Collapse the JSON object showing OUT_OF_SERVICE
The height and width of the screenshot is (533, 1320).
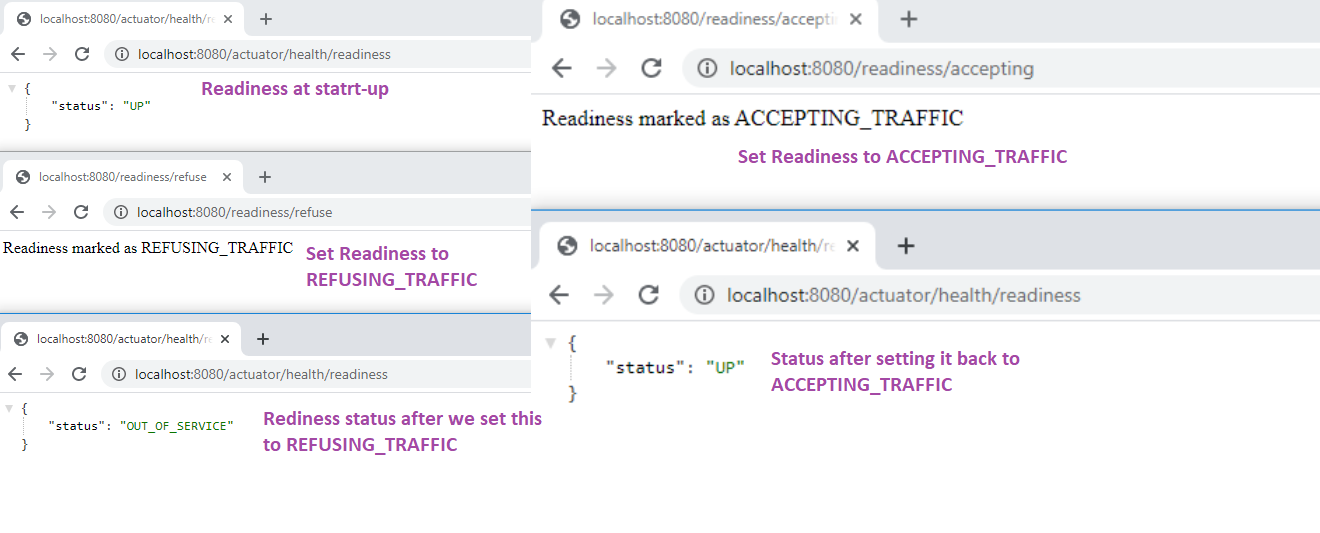[x=8, y=408]
